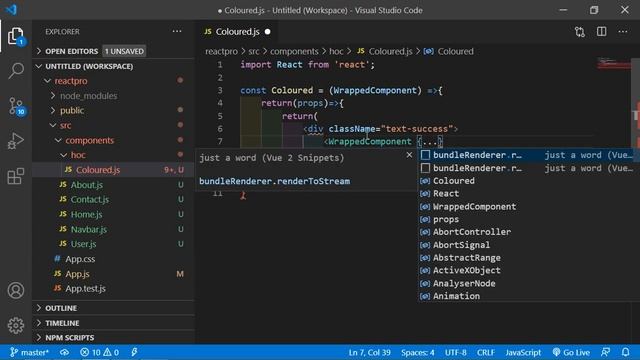Open Source Control view with 10 changes
Image resolution: width=640 pixels, height=360 pixels.
[16, 106]
